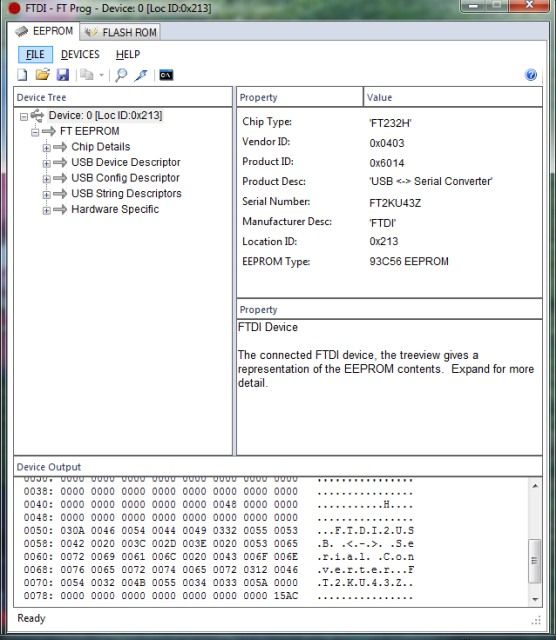Click the Chip Type: property label

[x=267, y=122]
